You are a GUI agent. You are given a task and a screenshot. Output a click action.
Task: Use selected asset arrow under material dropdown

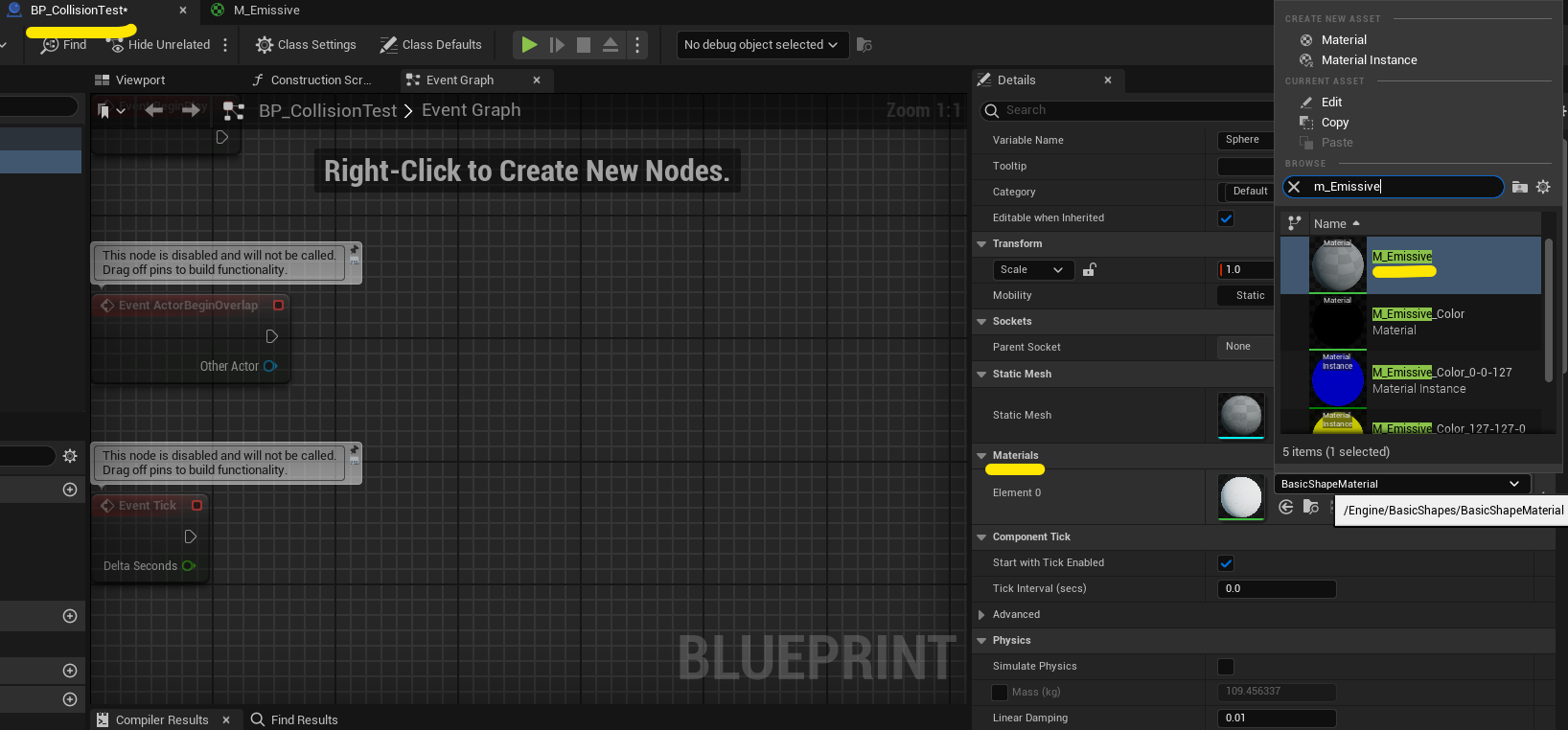point(1286,507)
